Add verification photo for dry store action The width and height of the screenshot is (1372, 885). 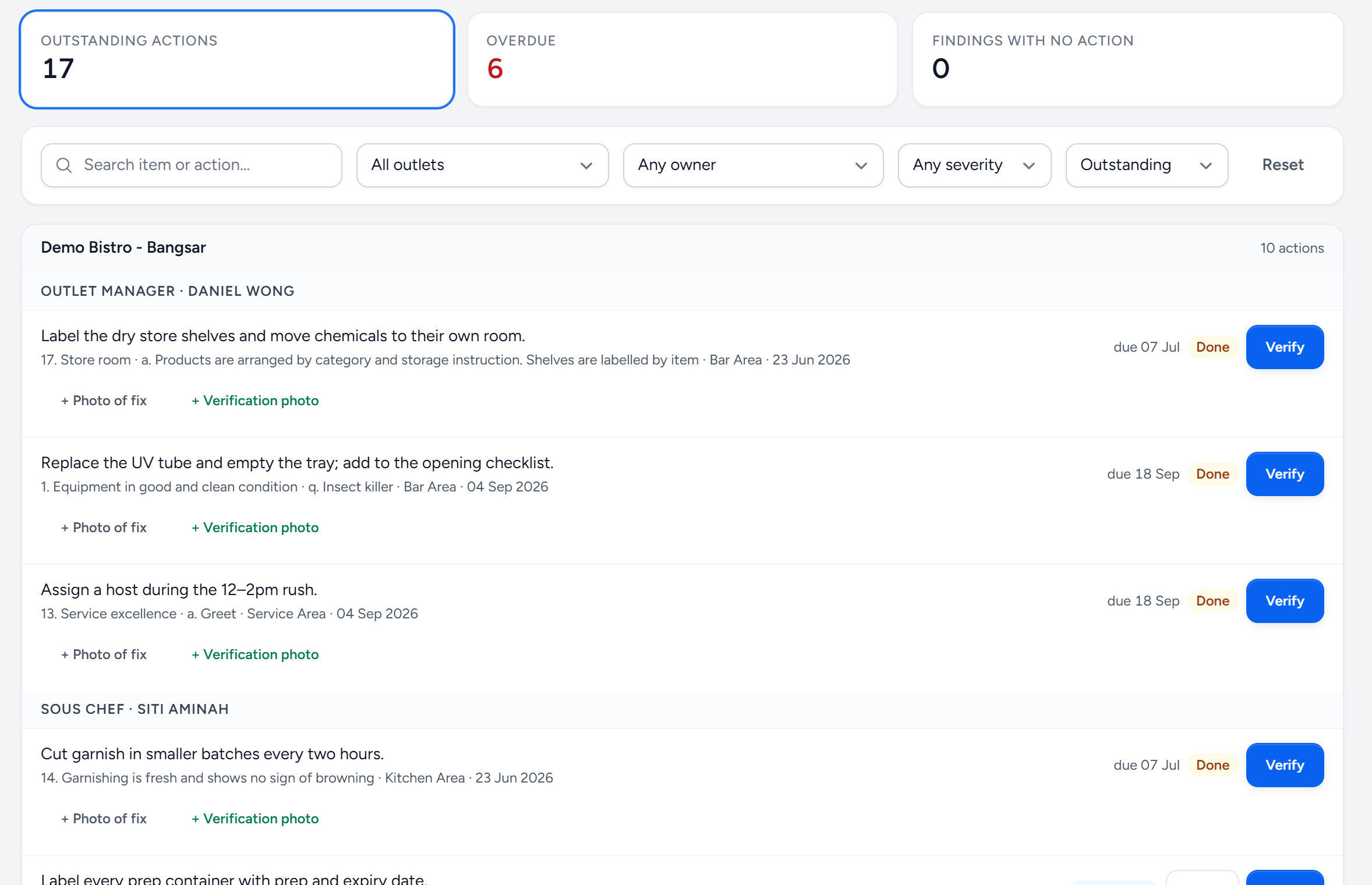(255, 401)
